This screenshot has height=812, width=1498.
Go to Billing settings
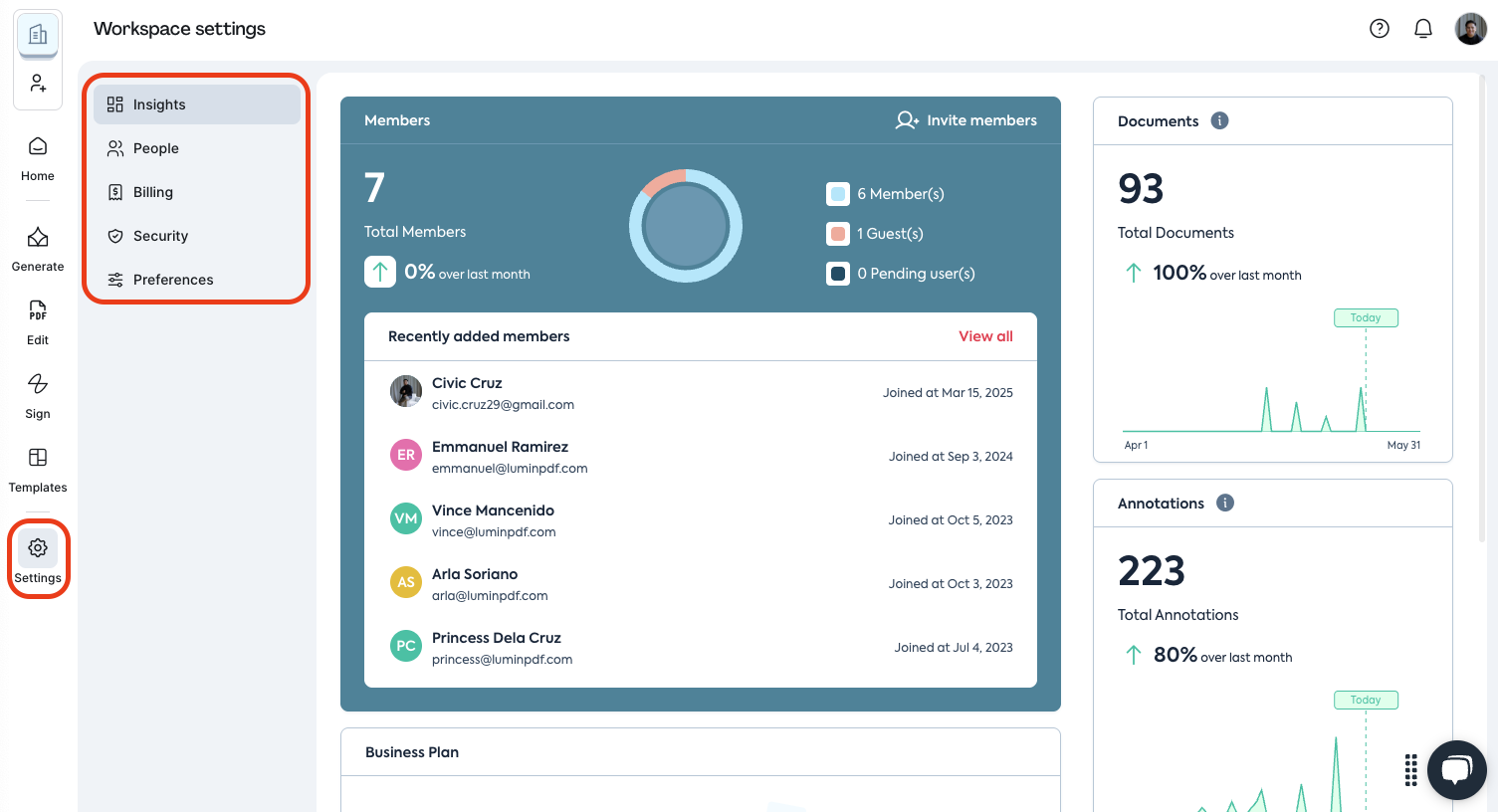153,192
